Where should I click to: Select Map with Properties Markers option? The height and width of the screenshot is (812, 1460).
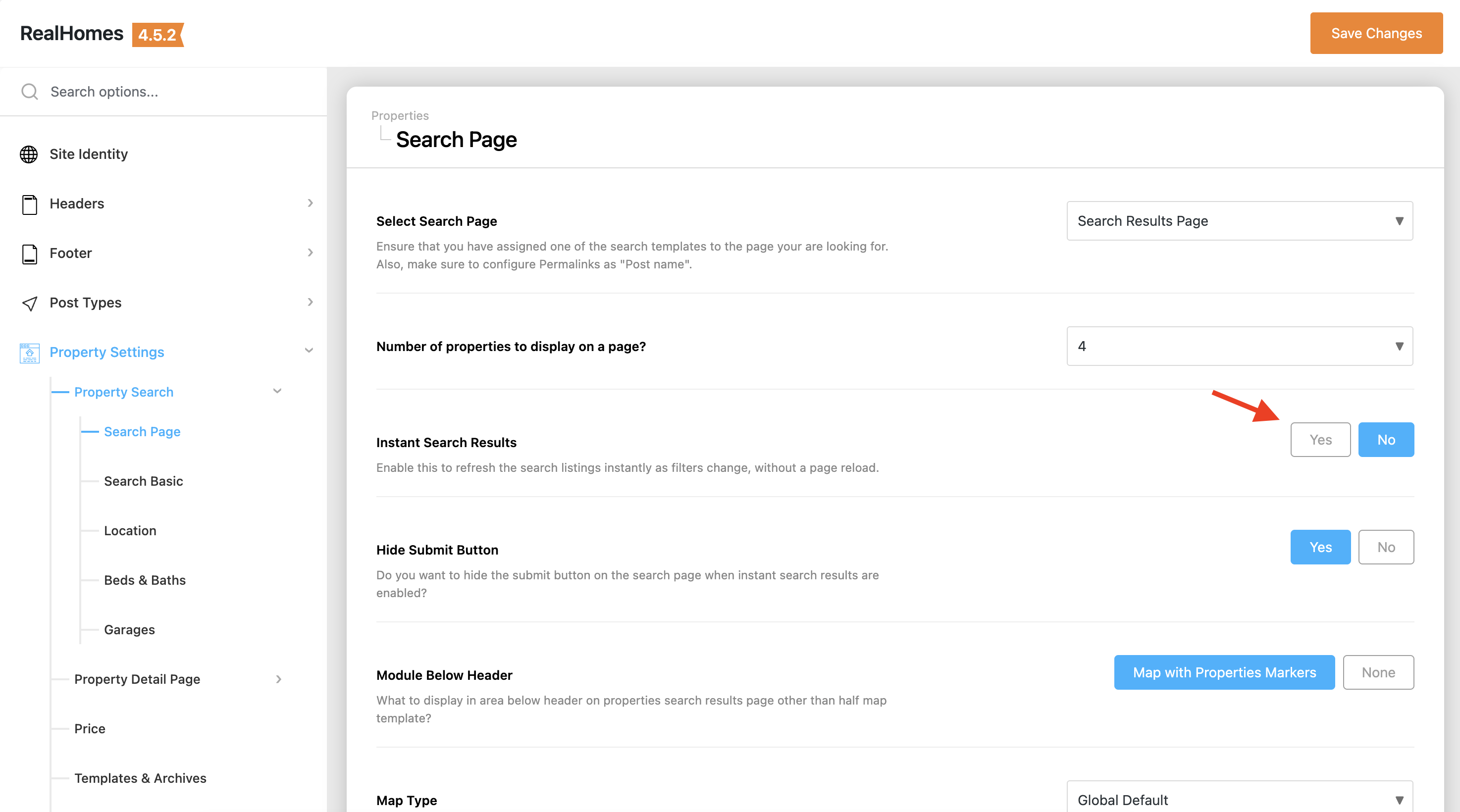click(1224, 672)
